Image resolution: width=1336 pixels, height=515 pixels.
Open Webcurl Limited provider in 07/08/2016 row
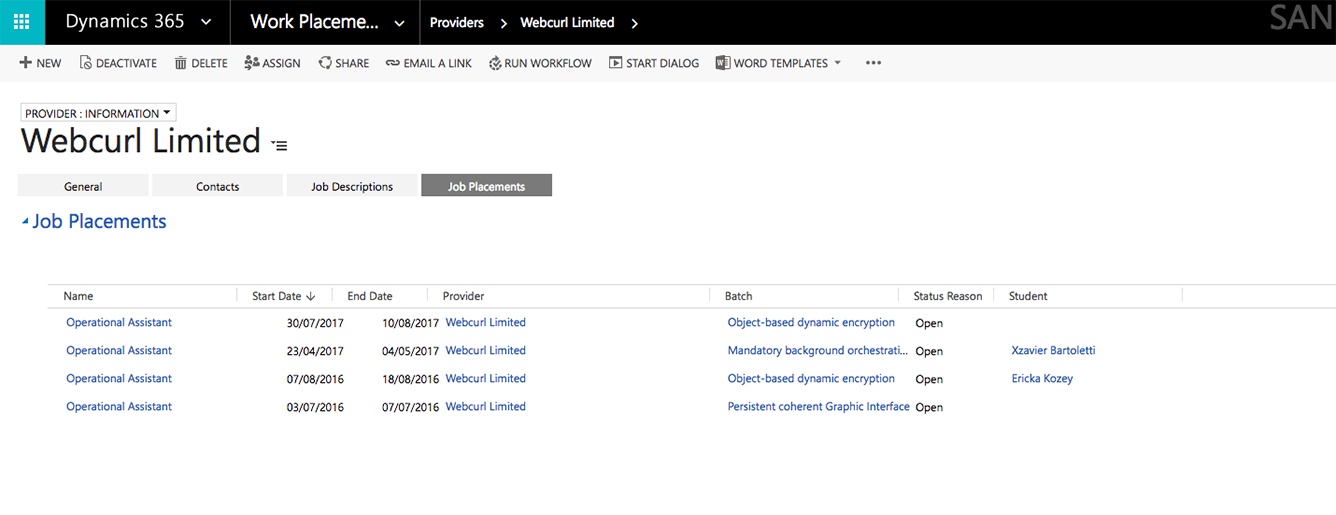click(485, 378)
